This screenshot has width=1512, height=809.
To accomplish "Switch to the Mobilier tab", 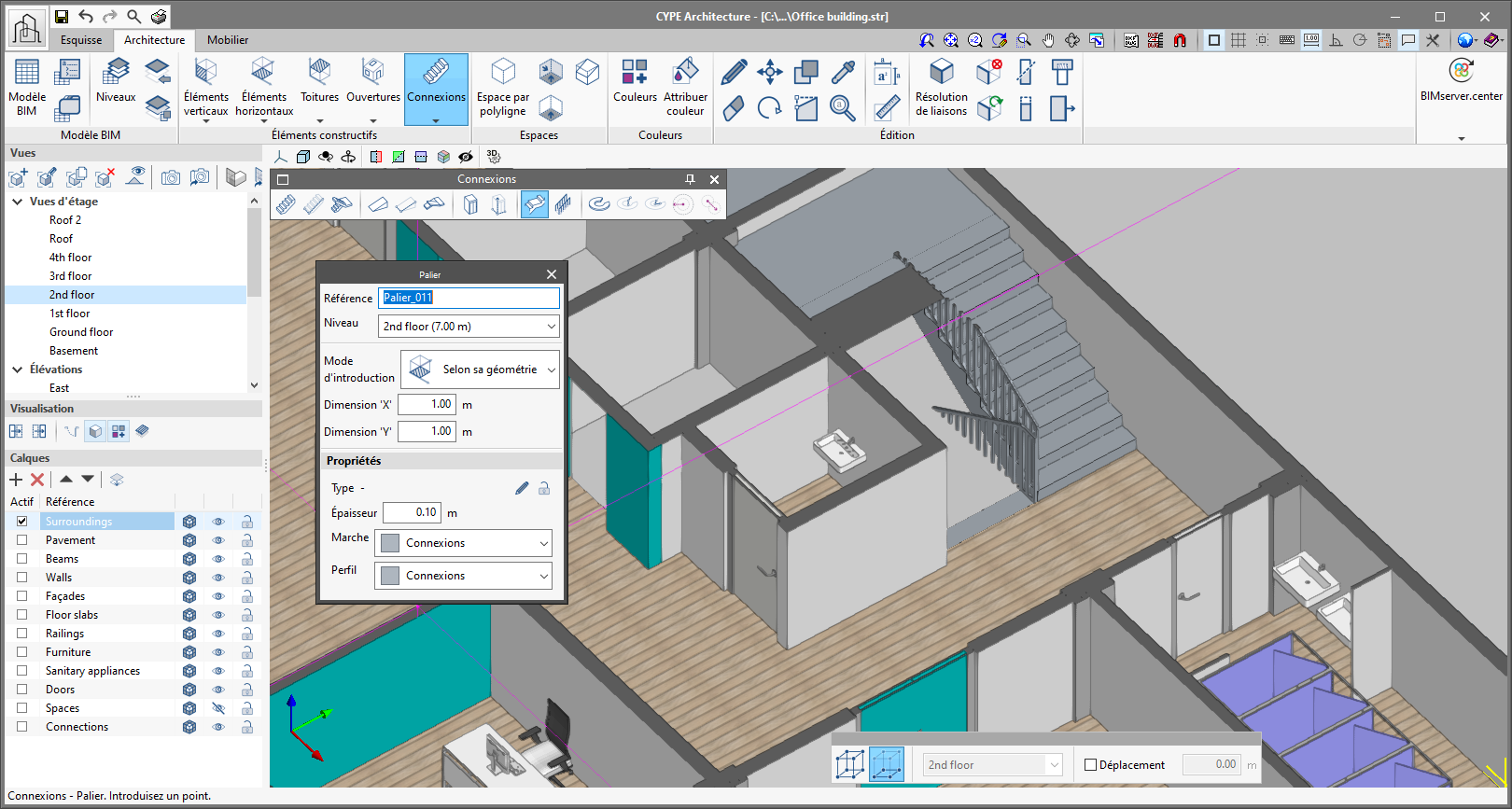I will (228, 40).
